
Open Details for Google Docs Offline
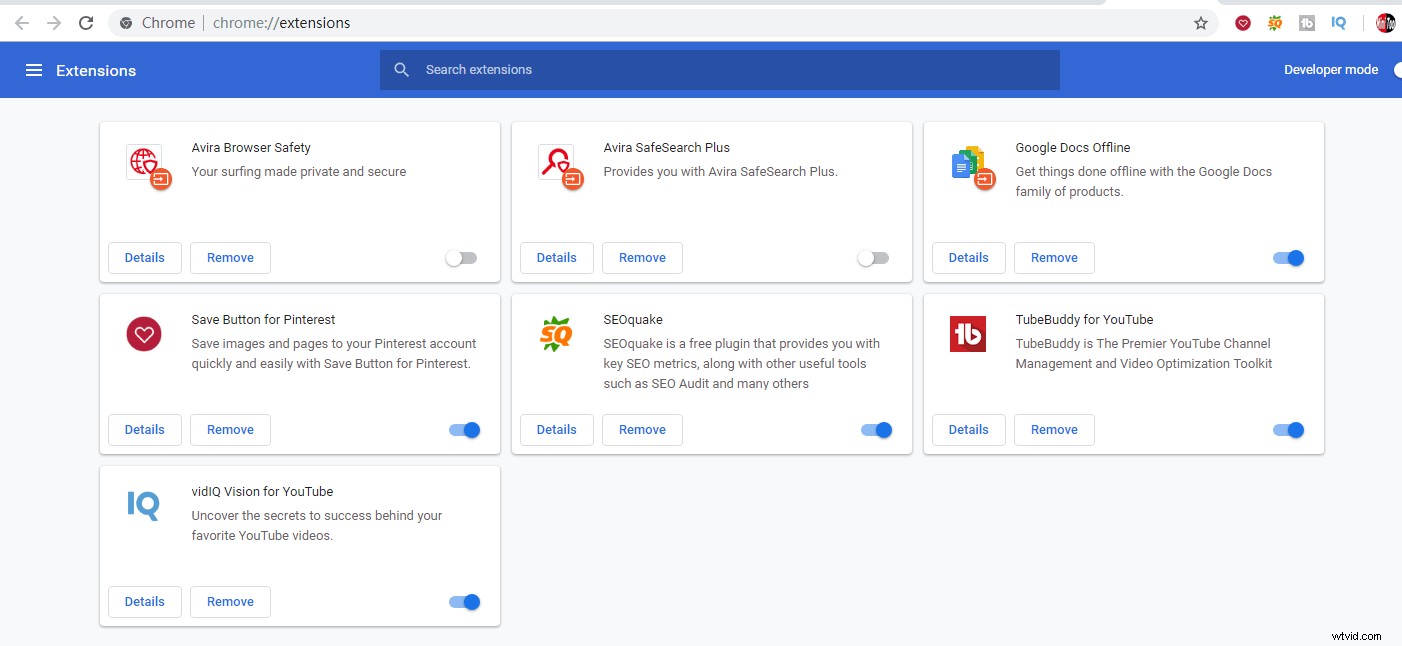[x=968, y=257]
